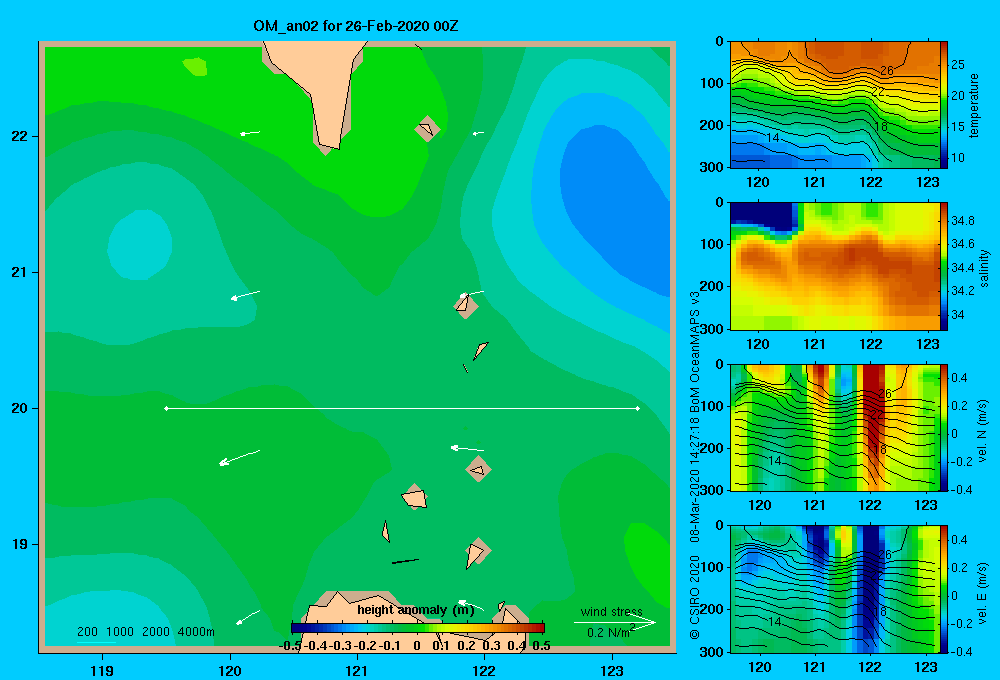Image resolution: width=1000 pixels, height=680 pixels.
Task: Click the white wind arrow near 120E, 22N
Action: pyautogui.click(x=250, y=133)
